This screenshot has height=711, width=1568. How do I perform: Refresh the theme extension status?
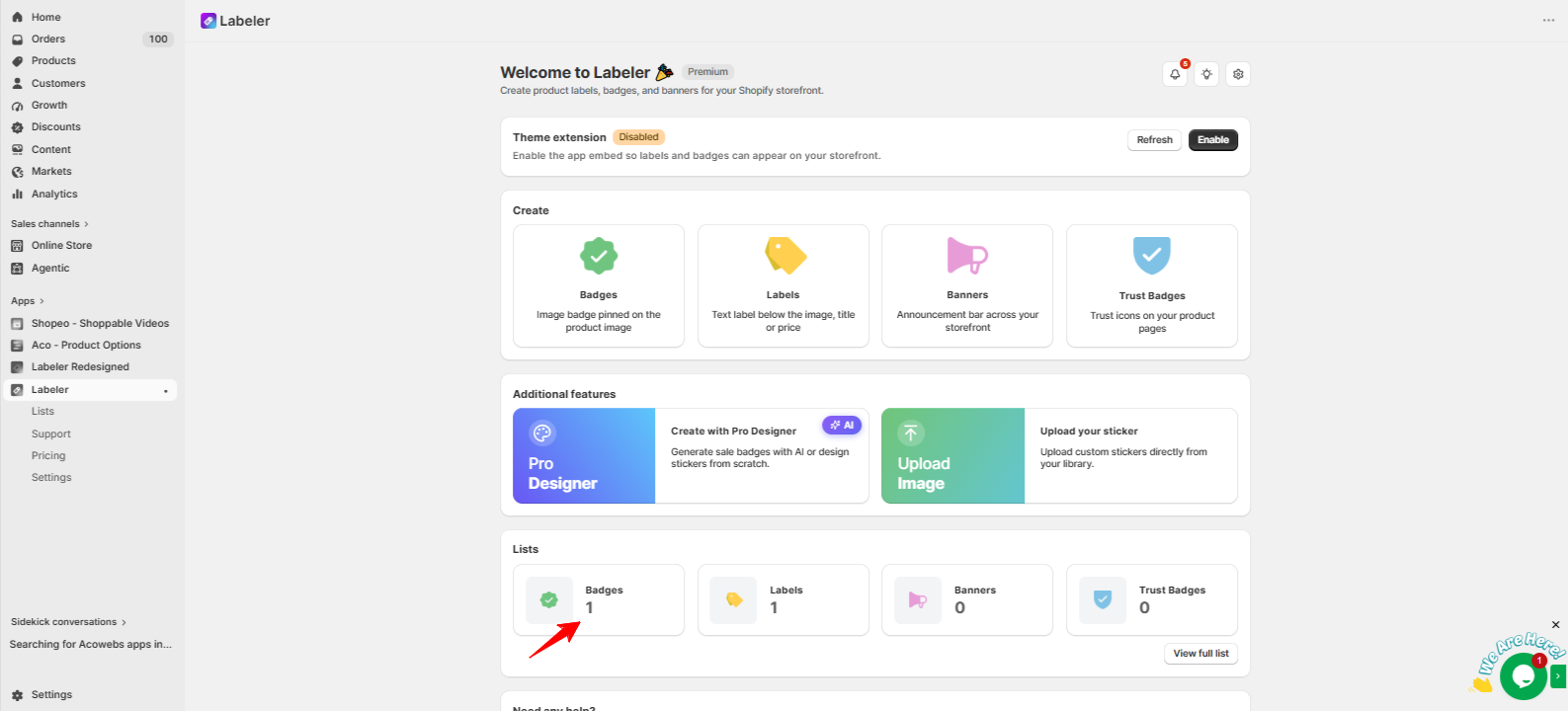pos(1154,140)
